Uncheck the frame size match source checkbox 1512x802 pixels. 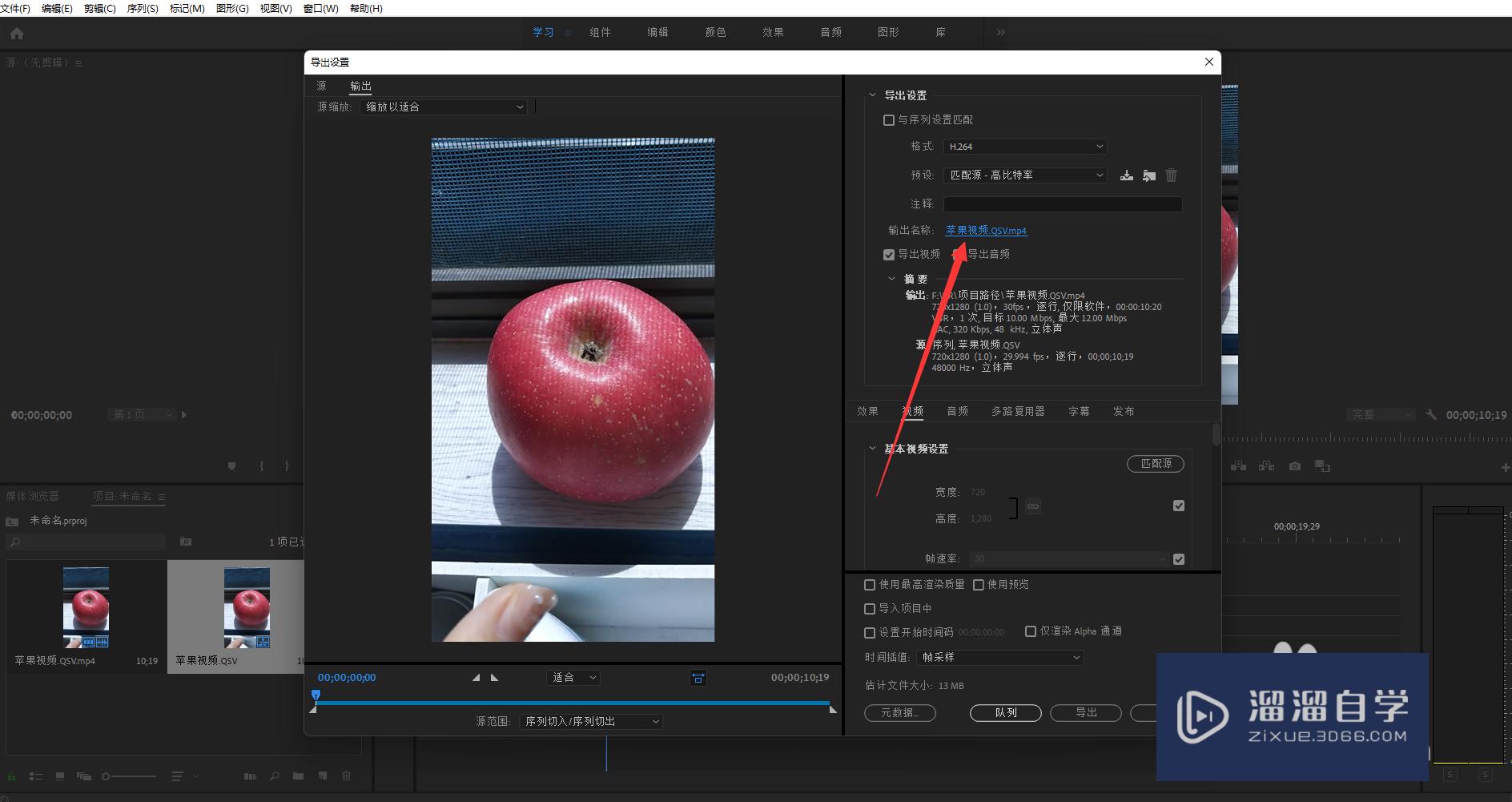click(1178, 506)
